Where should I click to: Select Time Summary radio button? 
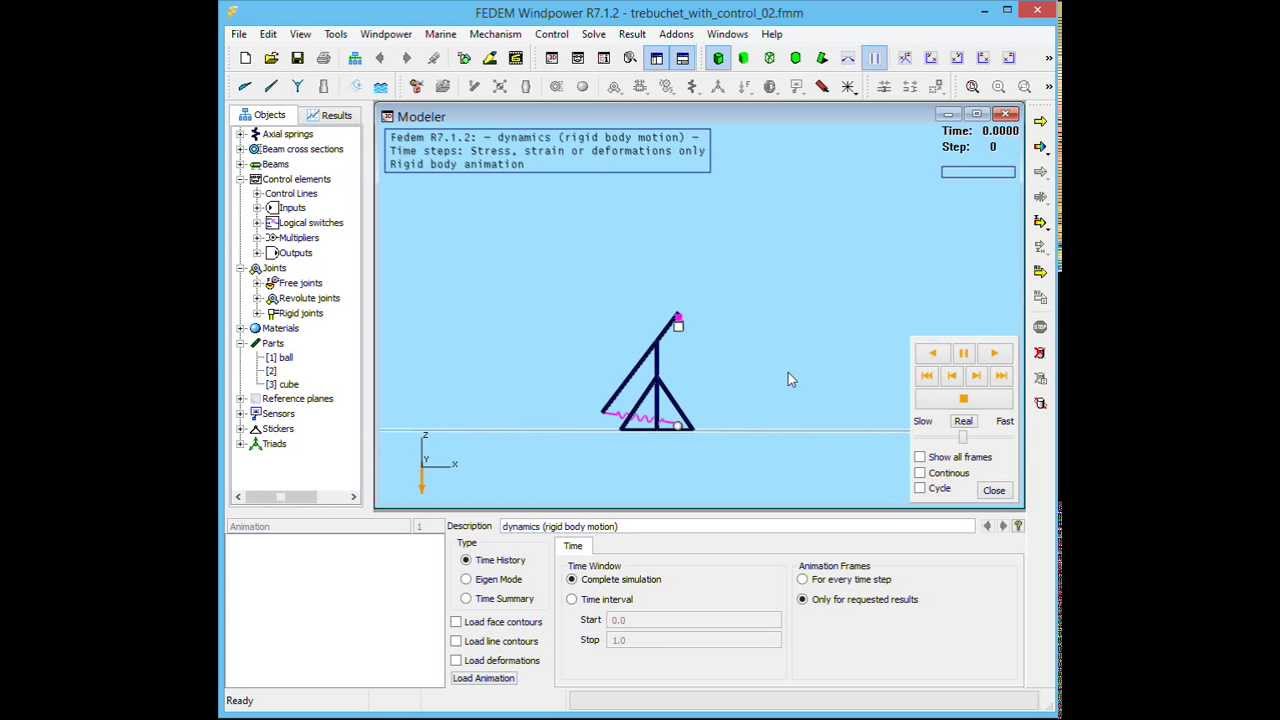point(466,598)
